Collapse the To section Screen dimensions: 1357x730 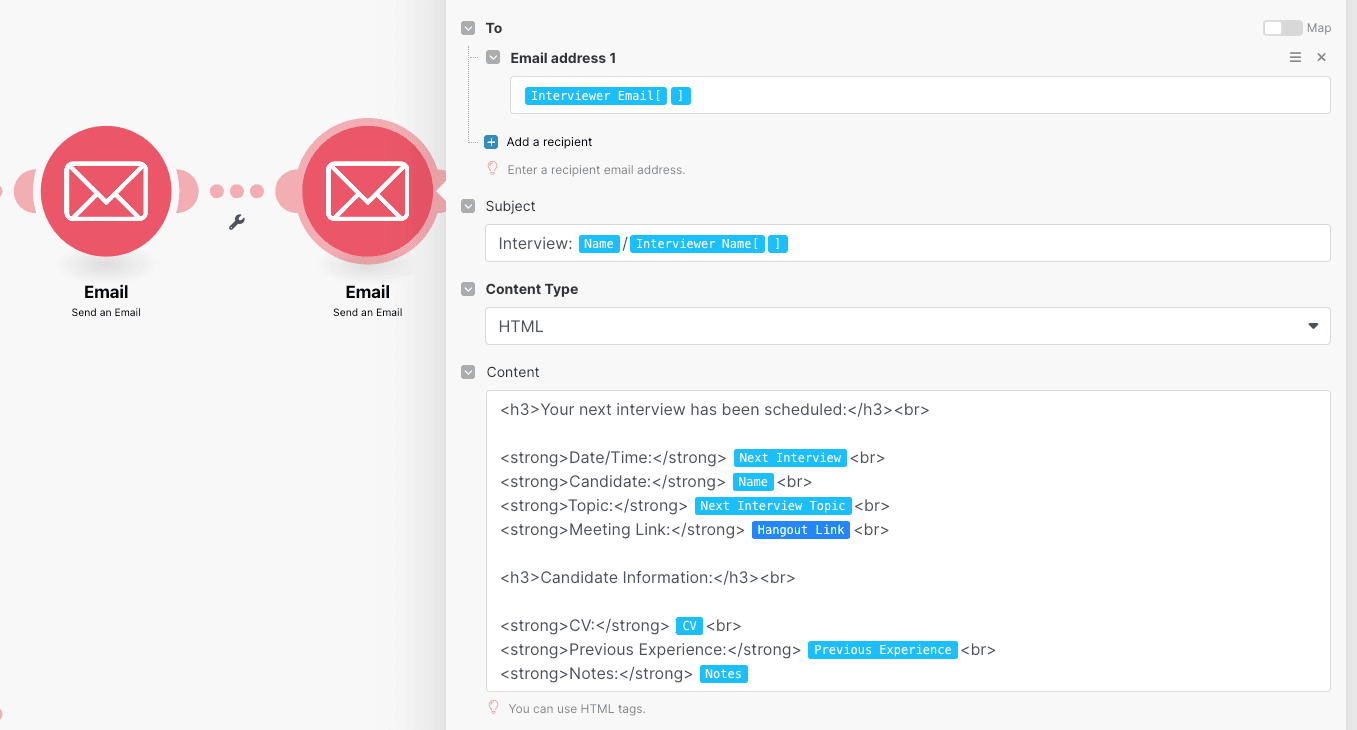pos(468,27)
